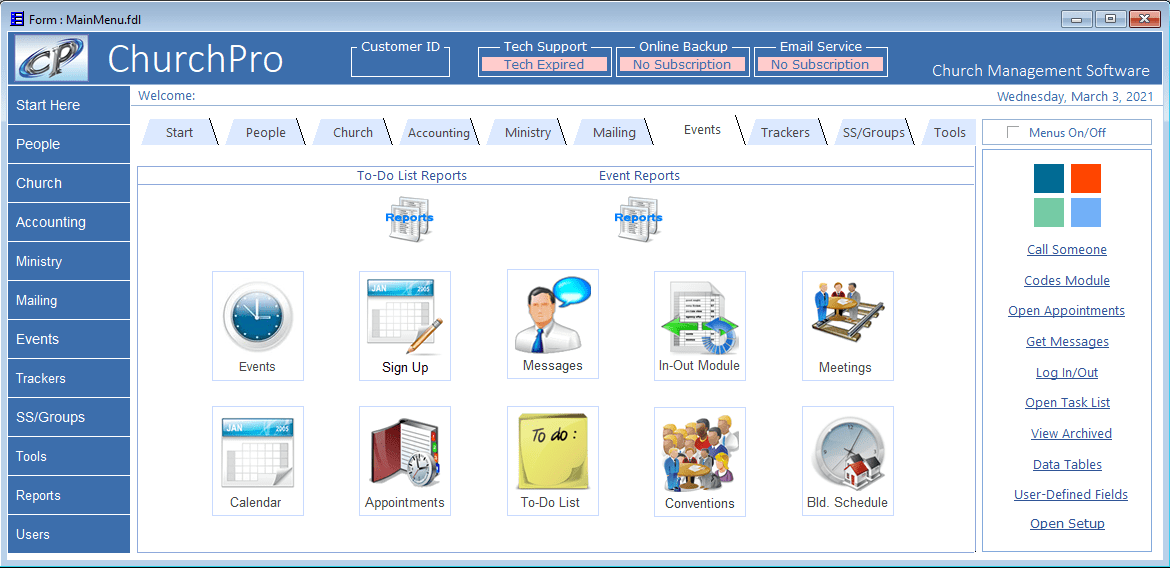Open the Codes Module link

click(x=1067, y=281)
